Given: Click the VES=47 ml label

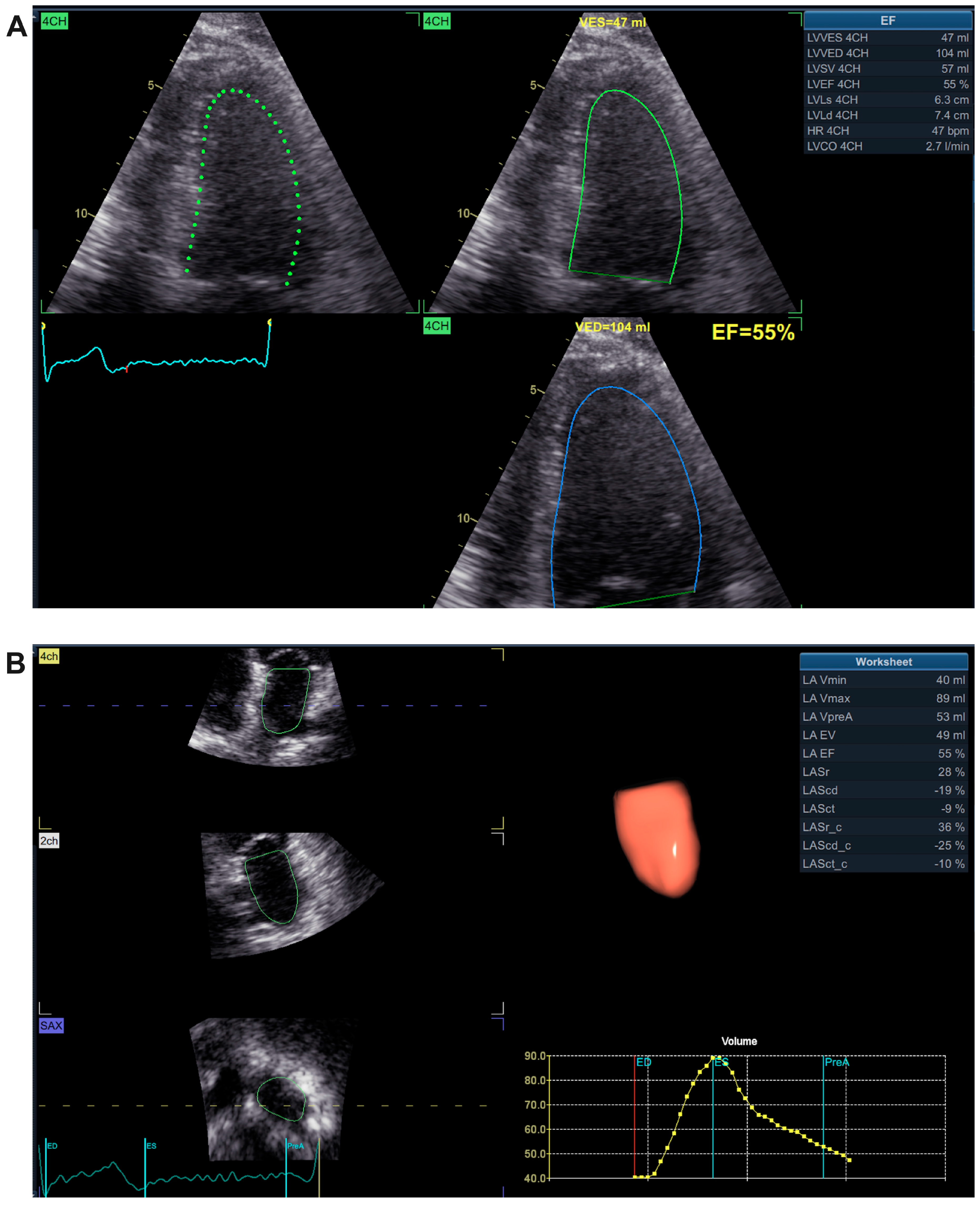Looking at the screenshot, I should point(612,23).
